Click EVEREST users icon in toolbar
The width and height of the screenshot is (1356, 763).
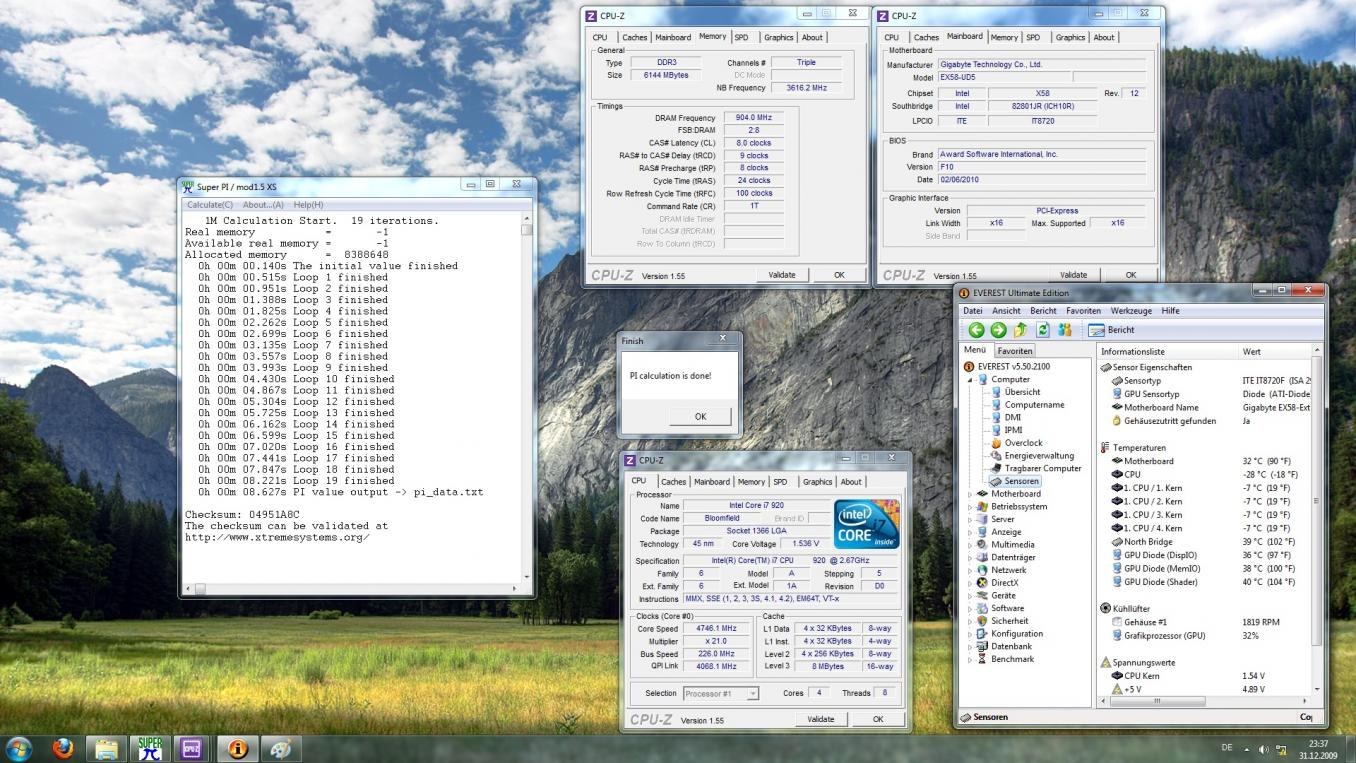(1065, 330)
